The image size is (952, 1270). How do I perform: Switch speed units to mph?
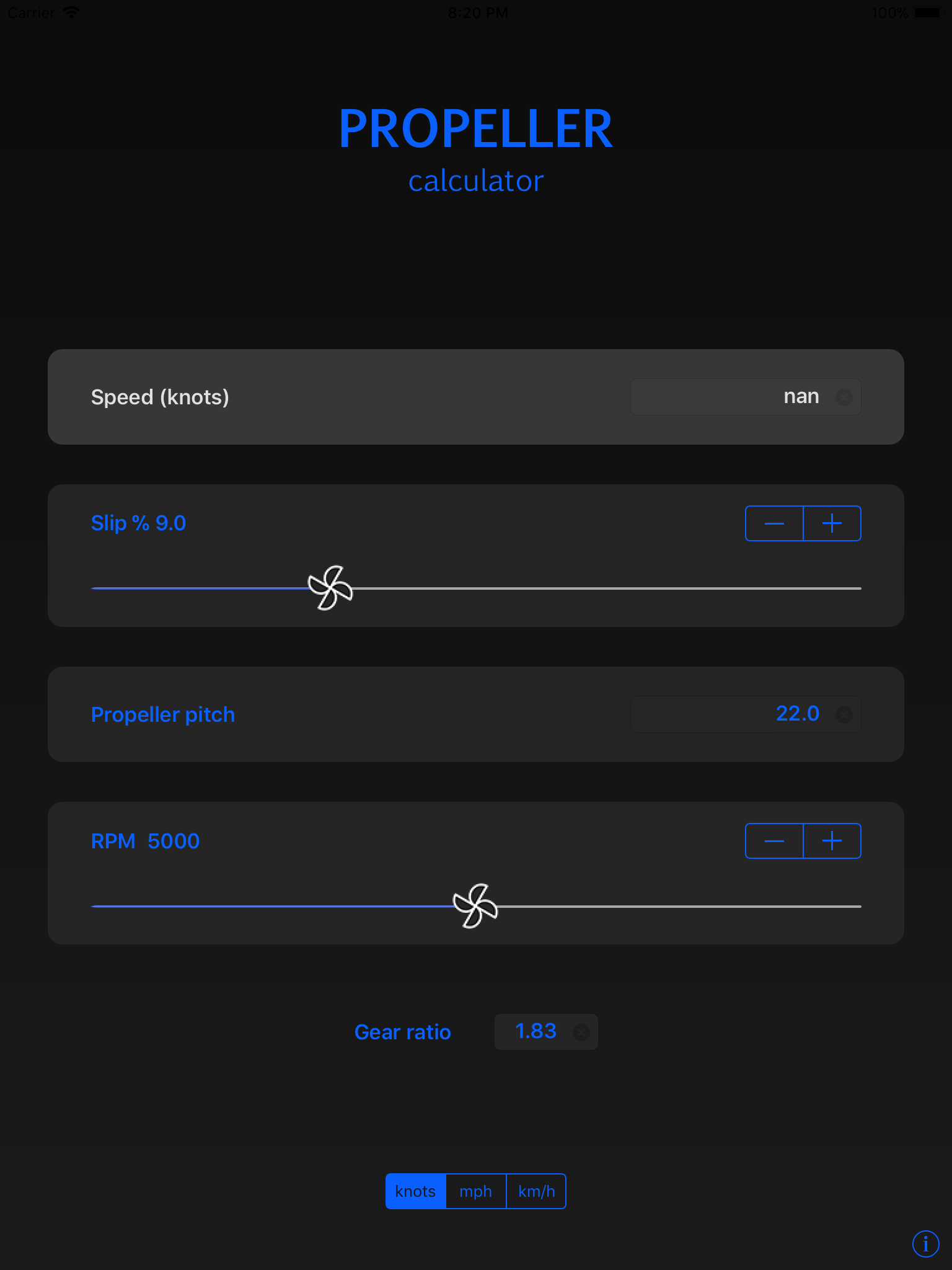pos(475,1191)
